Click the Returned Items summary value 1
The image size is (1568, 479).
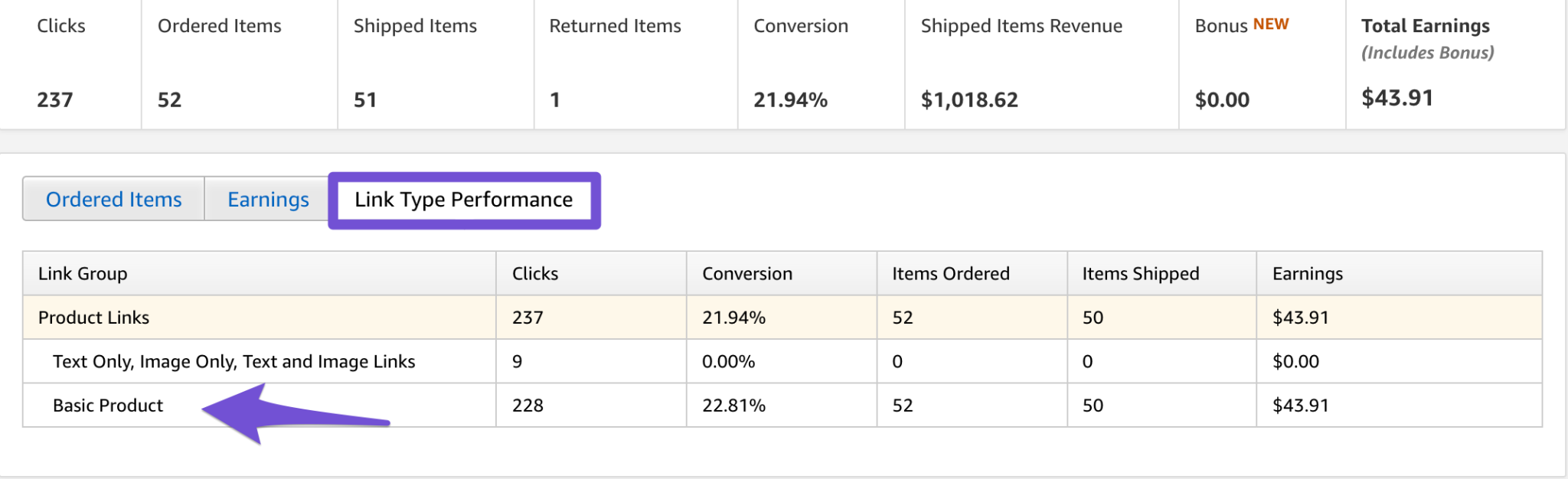click(555, 99)
